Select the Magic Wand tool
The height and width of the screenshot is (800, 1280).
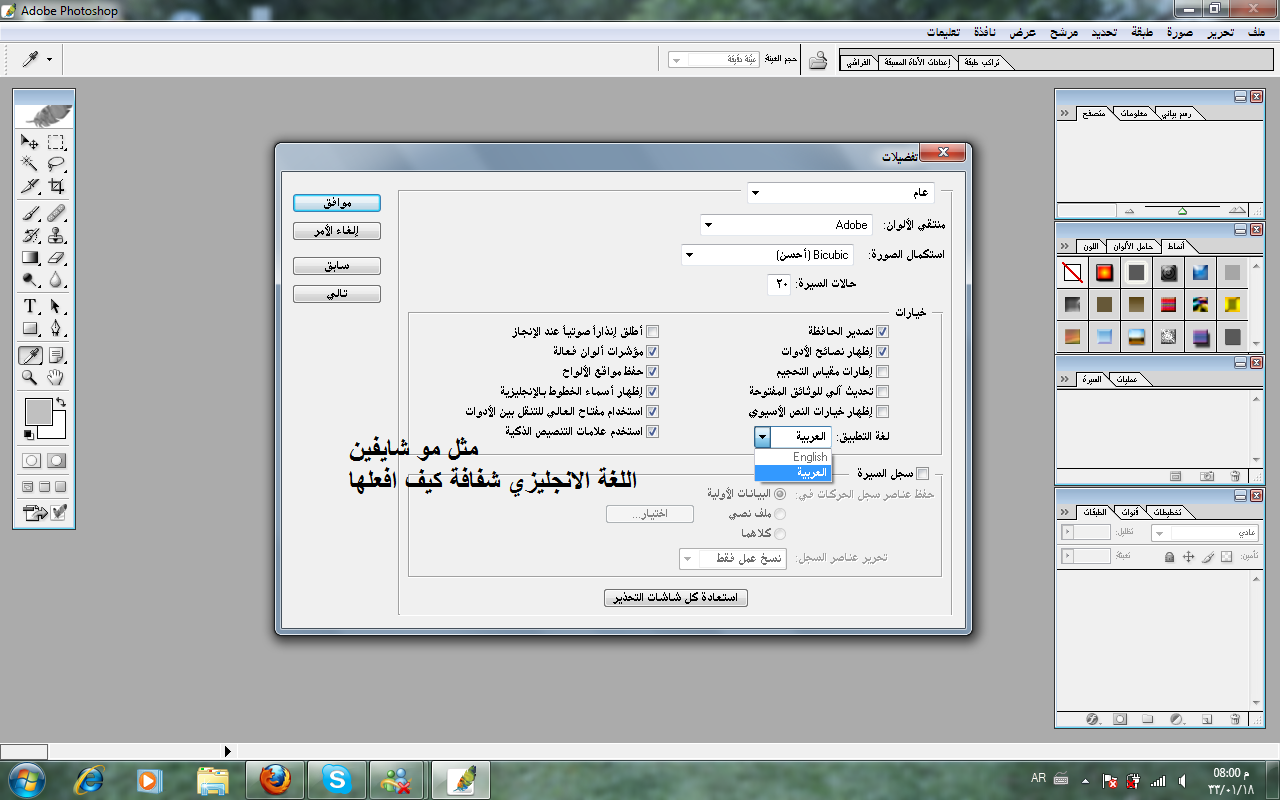[31, 164]
